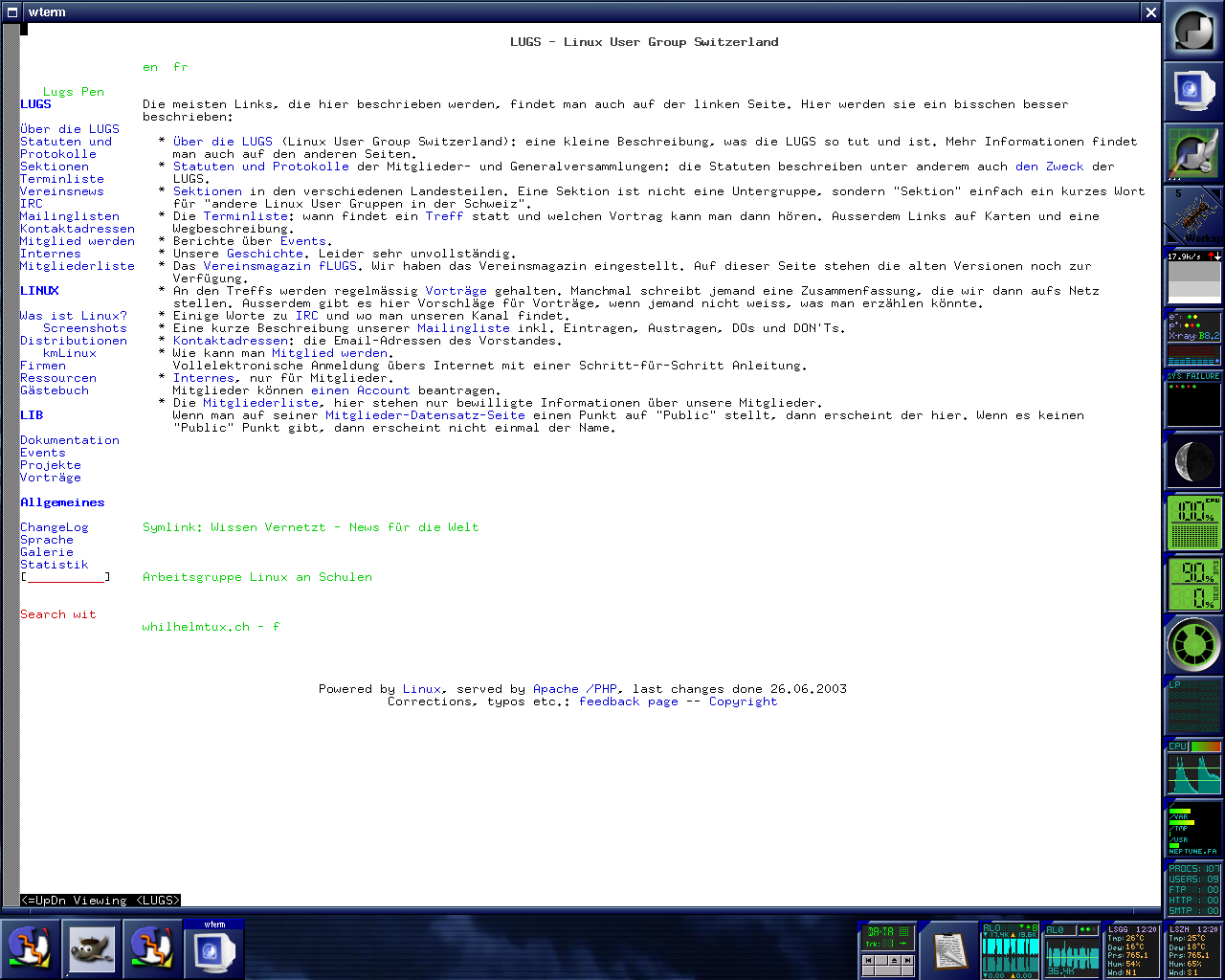Click the memory and swap usage applet
The image size is (1225, 980).
pos(1193,584)
